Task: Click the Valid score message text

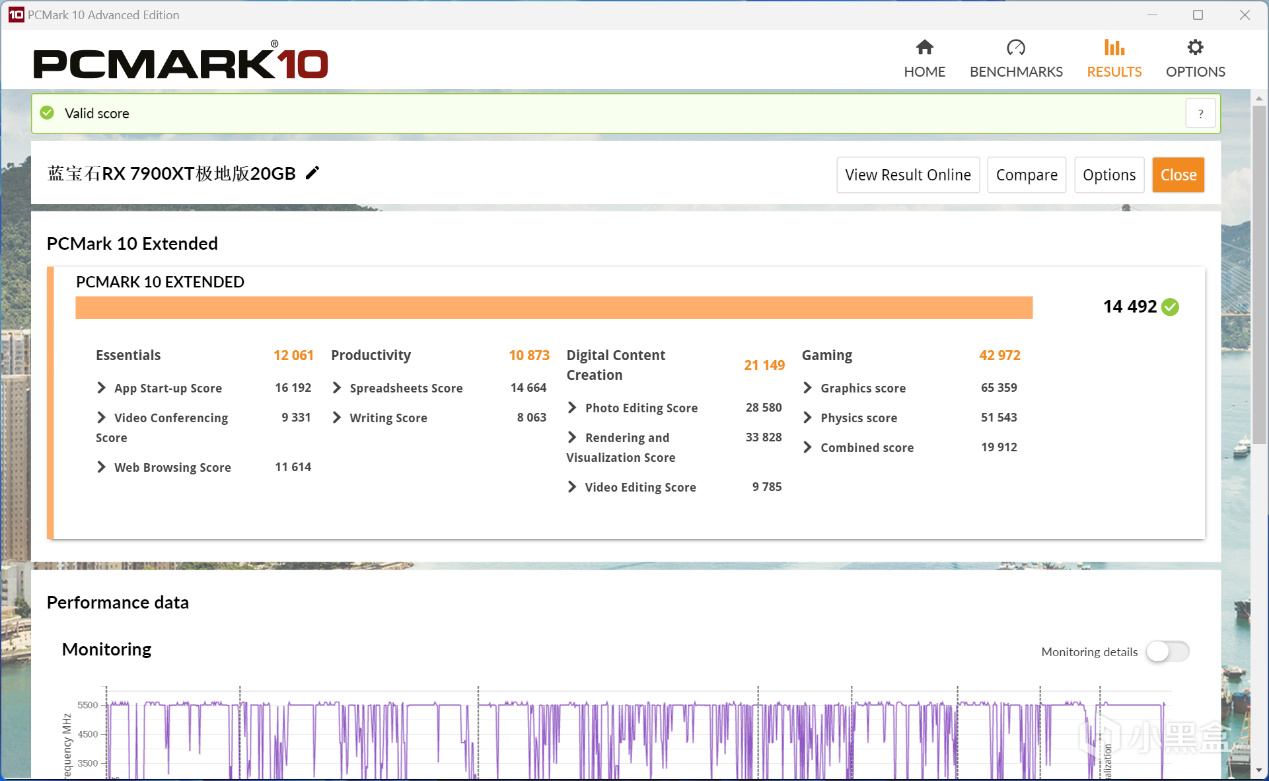Action: click(97, 113)
